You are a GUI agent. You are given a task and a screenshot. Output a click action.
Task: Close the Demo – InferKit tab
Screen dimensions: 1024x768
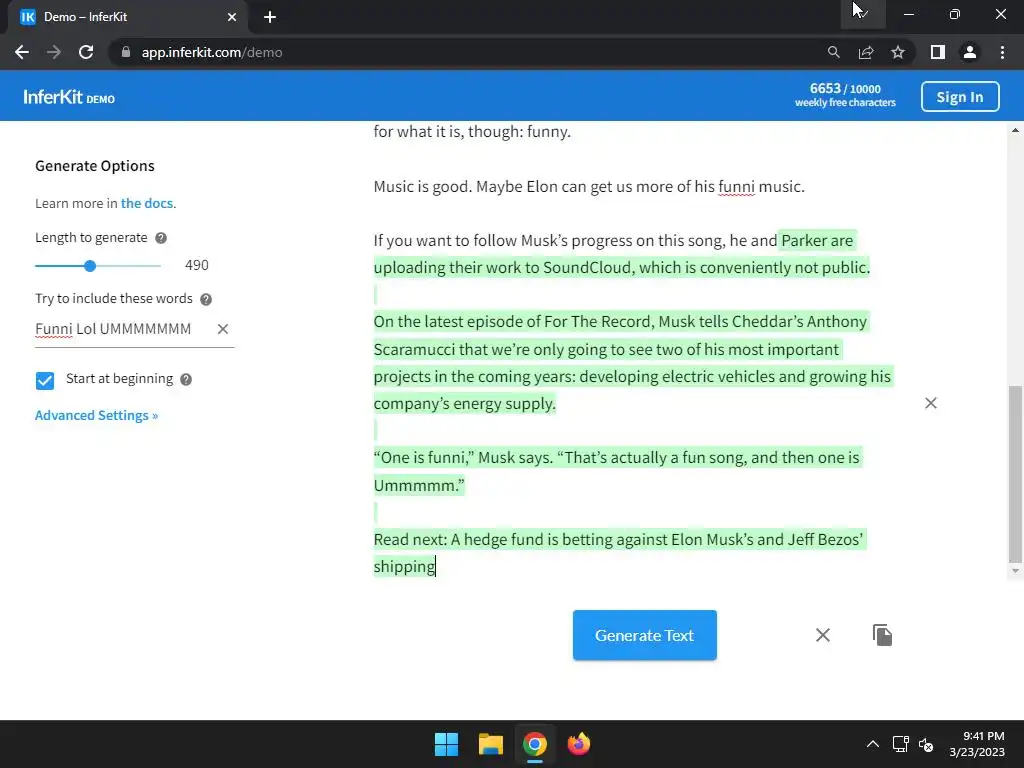click(x=232, y=17)
